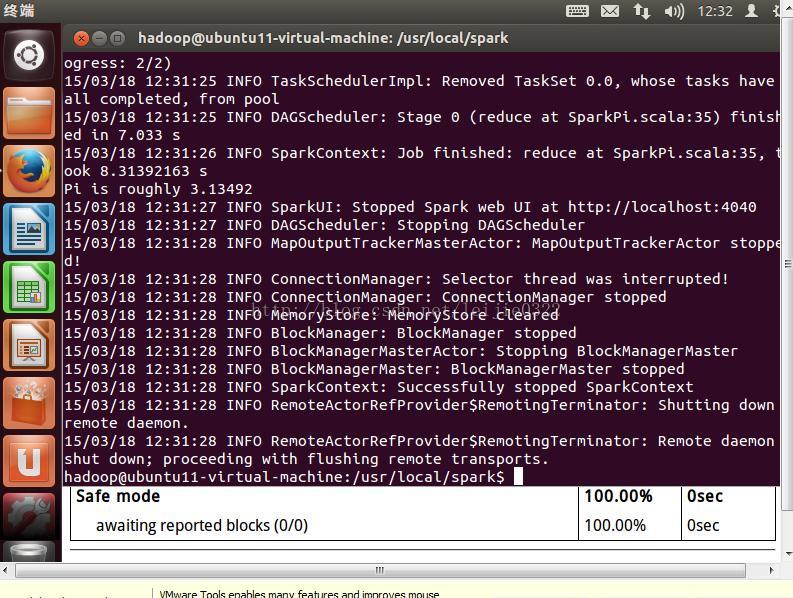
Task: Open LibreOffice Impress from the launcher
Action: 29,345
